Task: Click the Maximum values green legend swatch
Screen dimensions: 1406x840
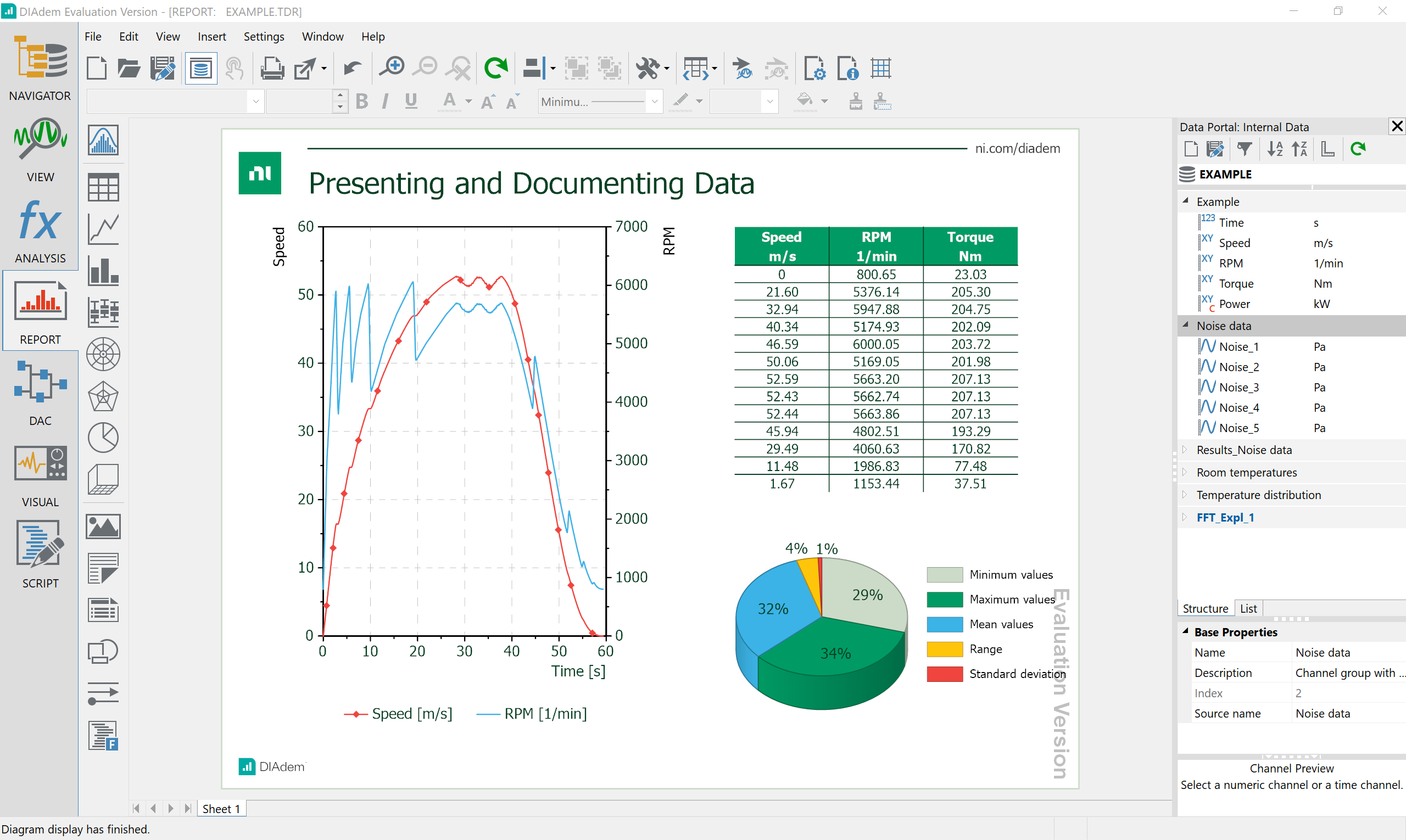Action: pyautogui.click(x=944, y=599)
